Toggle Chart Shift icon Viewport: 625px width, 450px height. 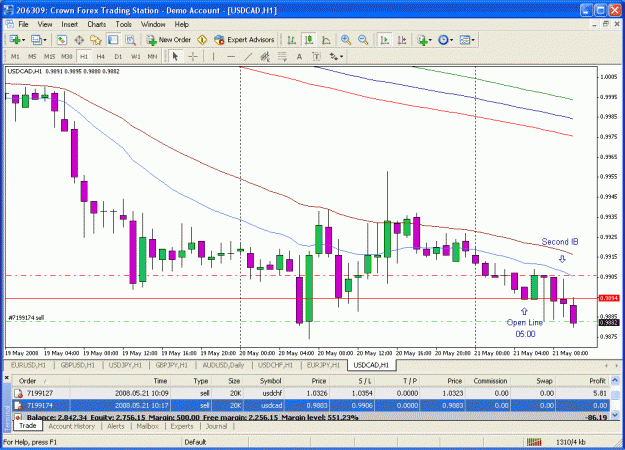(x=402, y=40)
